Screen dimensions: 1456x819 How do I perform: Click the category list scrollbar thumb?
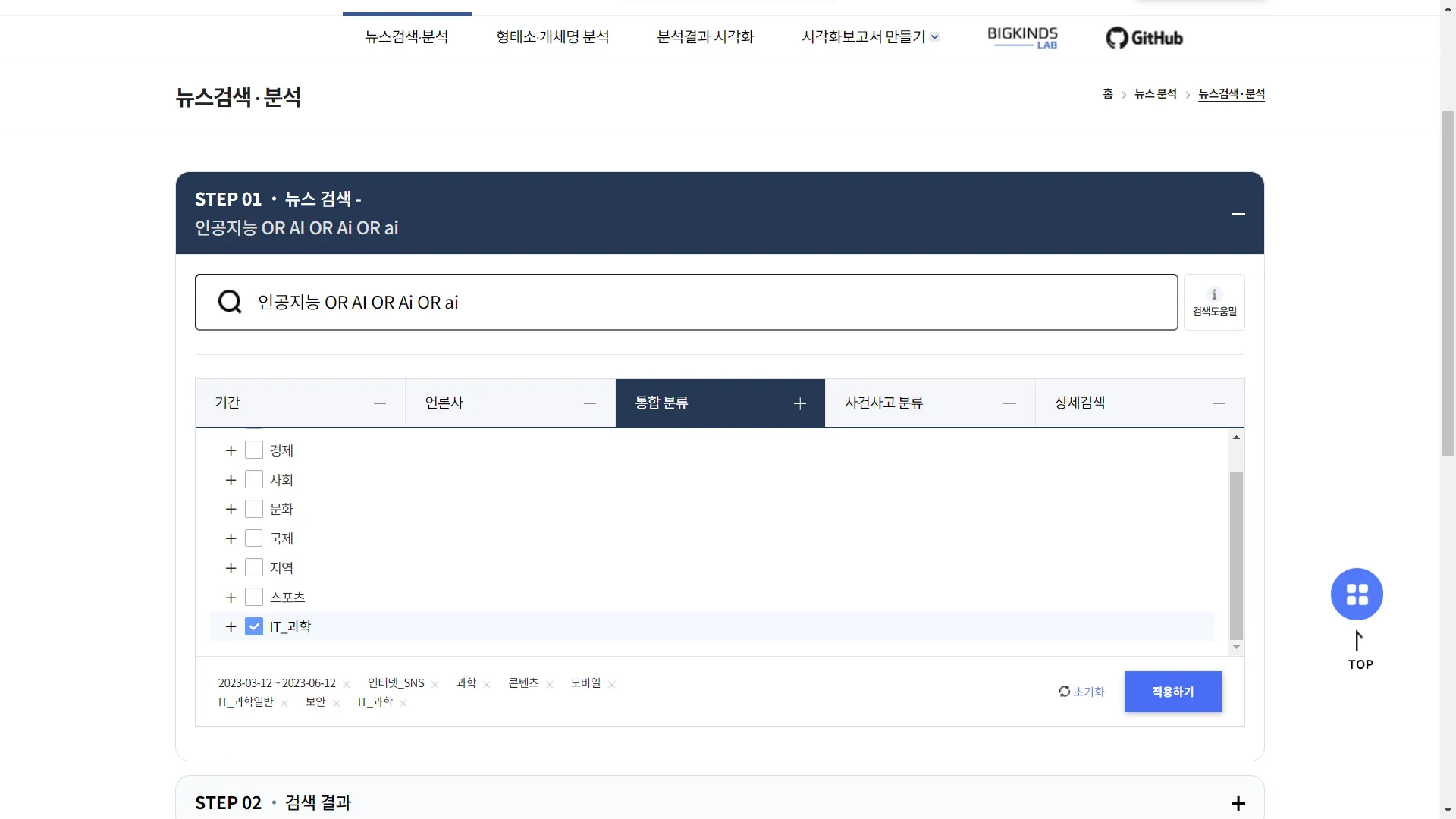[x=1236, y=555]
